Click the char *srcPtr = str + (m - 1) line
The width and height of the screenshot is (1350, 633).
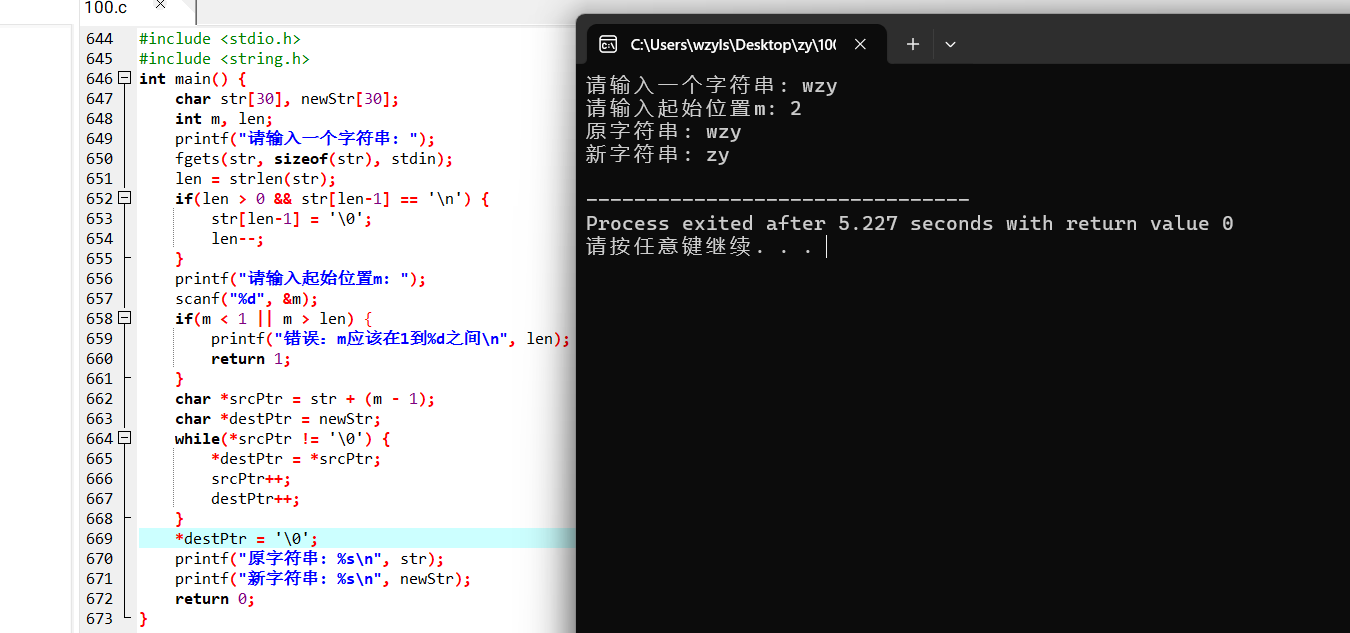pos(305,398)
